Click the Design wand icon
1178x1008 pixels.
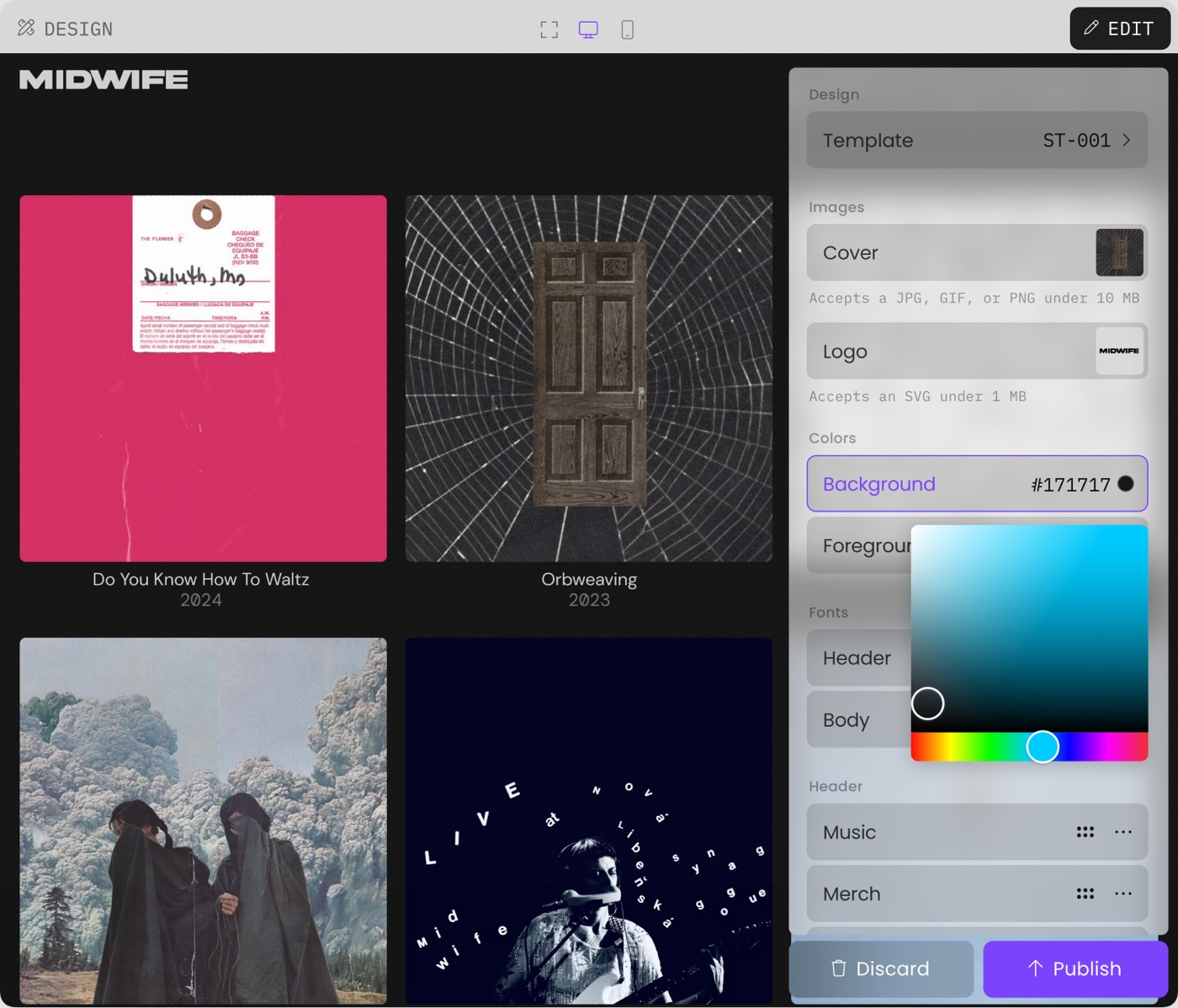[26, 28]
